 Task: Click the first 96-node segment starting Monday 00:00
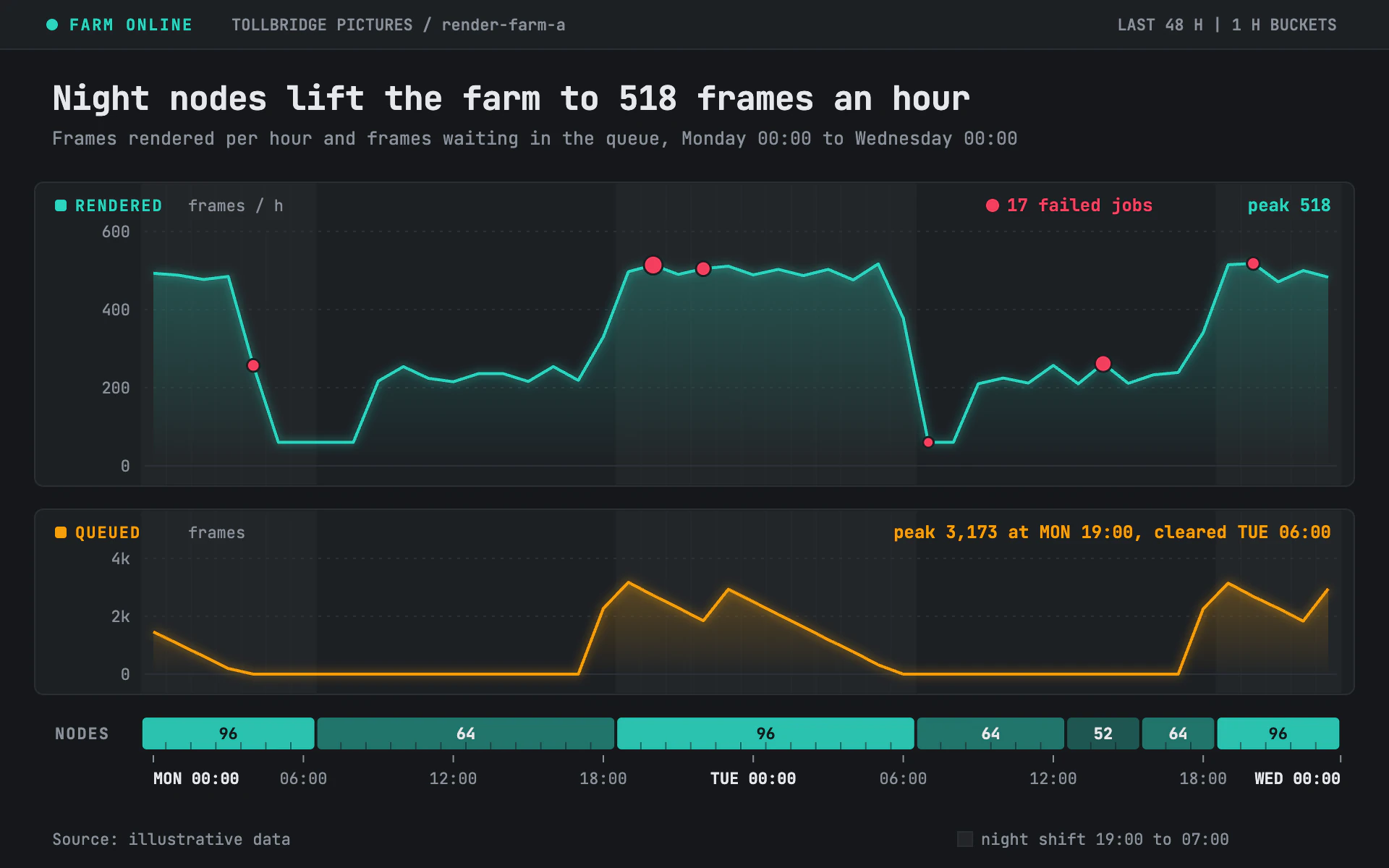[x=229, y=733]
